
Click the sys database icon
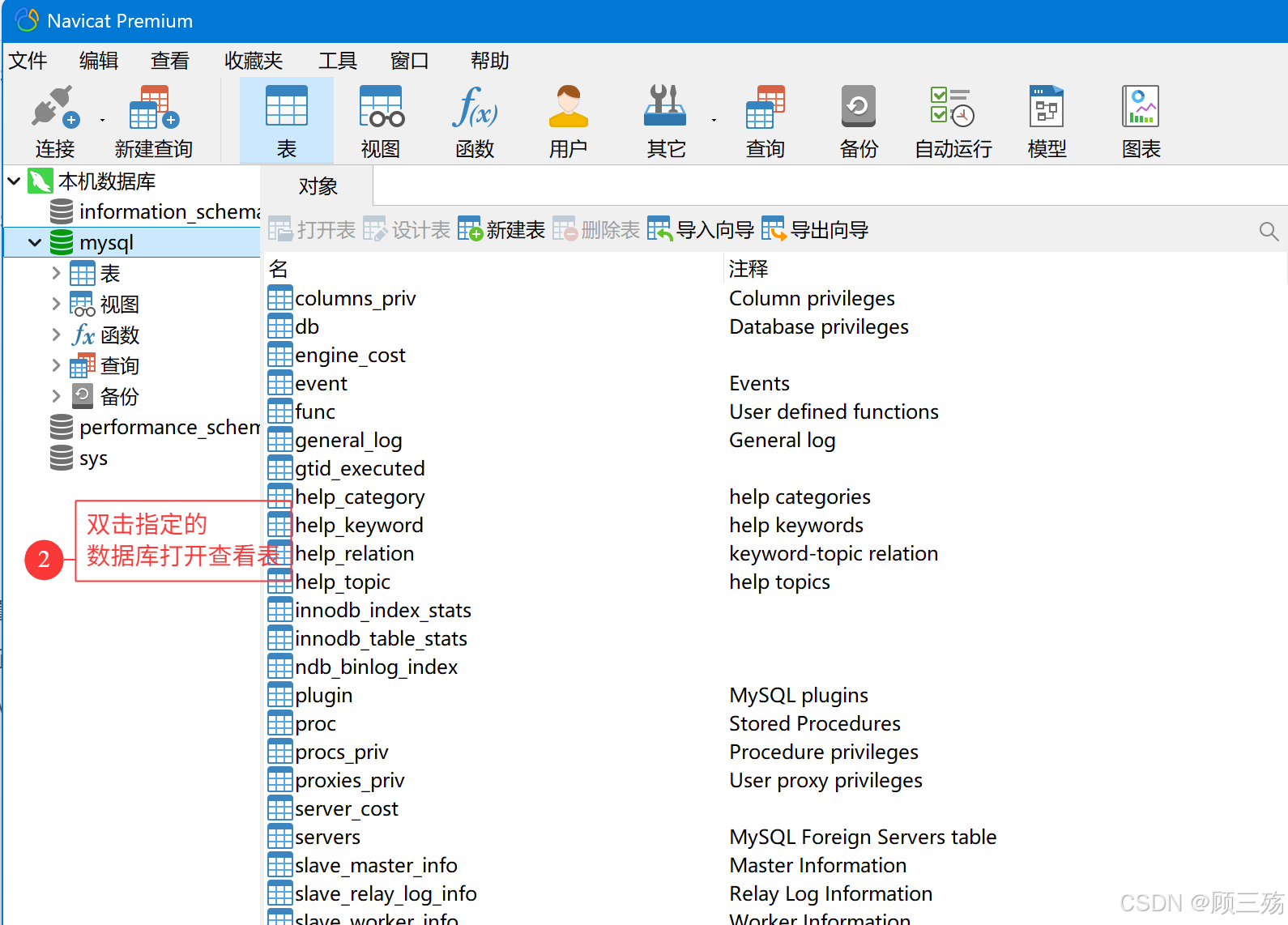click(62, 458)
